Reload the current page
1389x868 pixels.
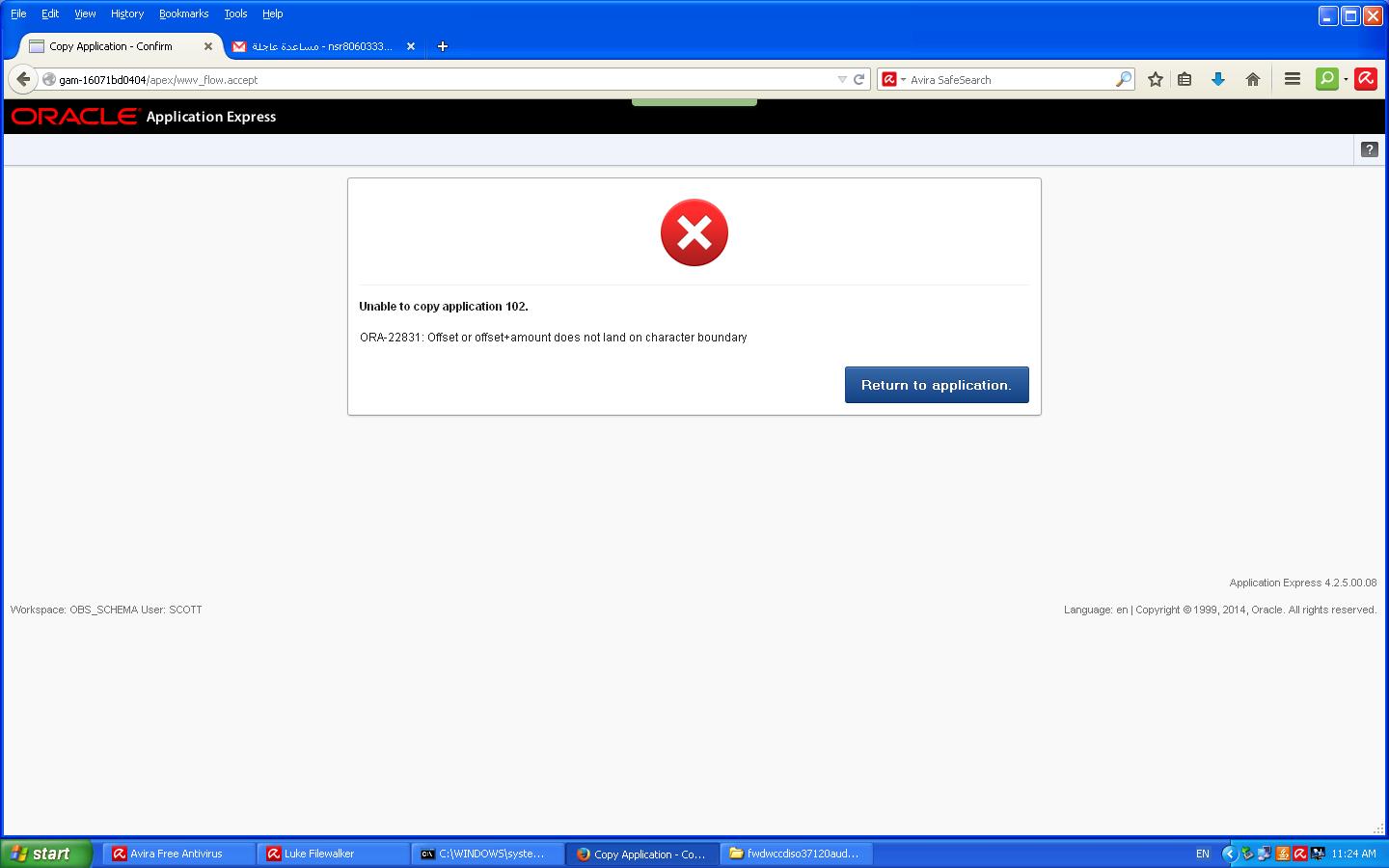tap(858, 80)
